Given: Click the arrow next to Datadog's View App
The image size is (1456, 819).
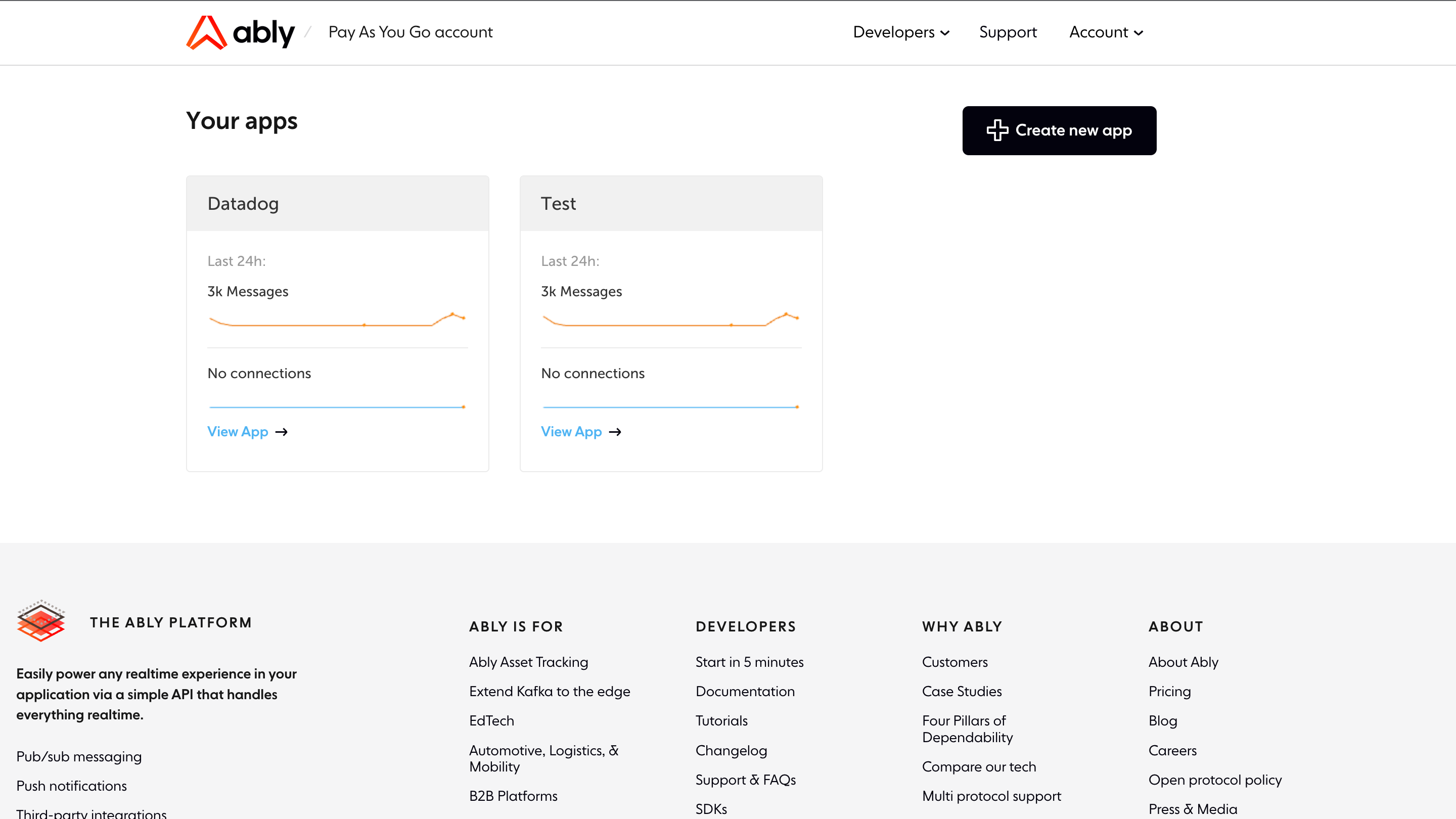Looking at the screenshot, I should [x=282, y=432].
